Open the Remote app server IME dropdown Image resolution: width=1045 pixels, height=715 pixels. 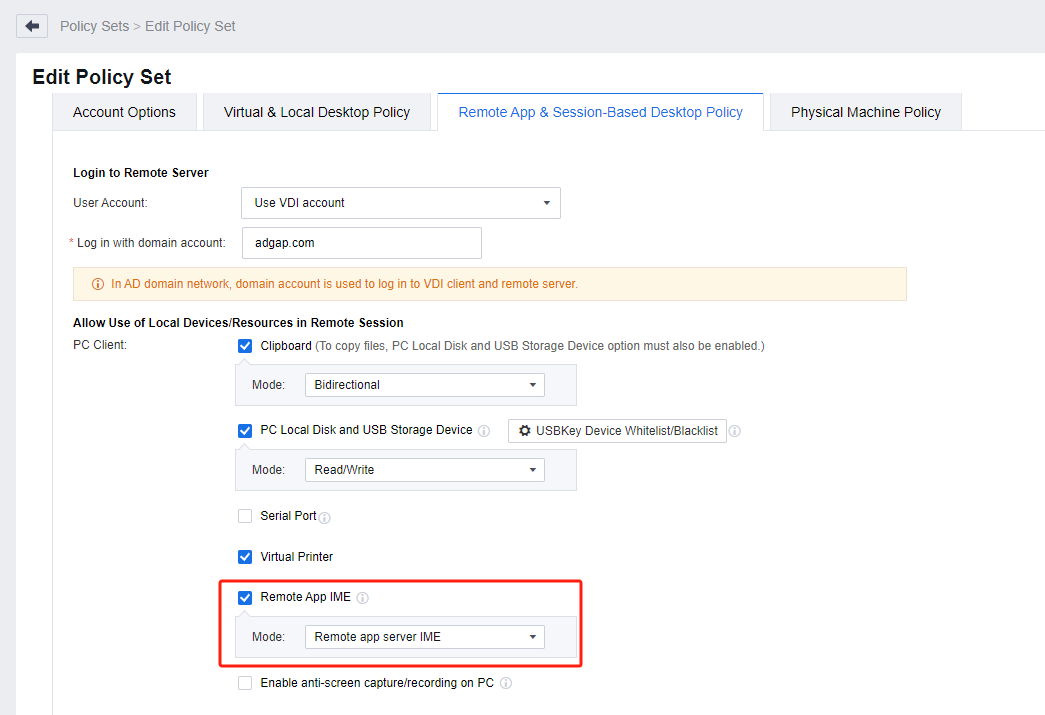coord(424,637)
